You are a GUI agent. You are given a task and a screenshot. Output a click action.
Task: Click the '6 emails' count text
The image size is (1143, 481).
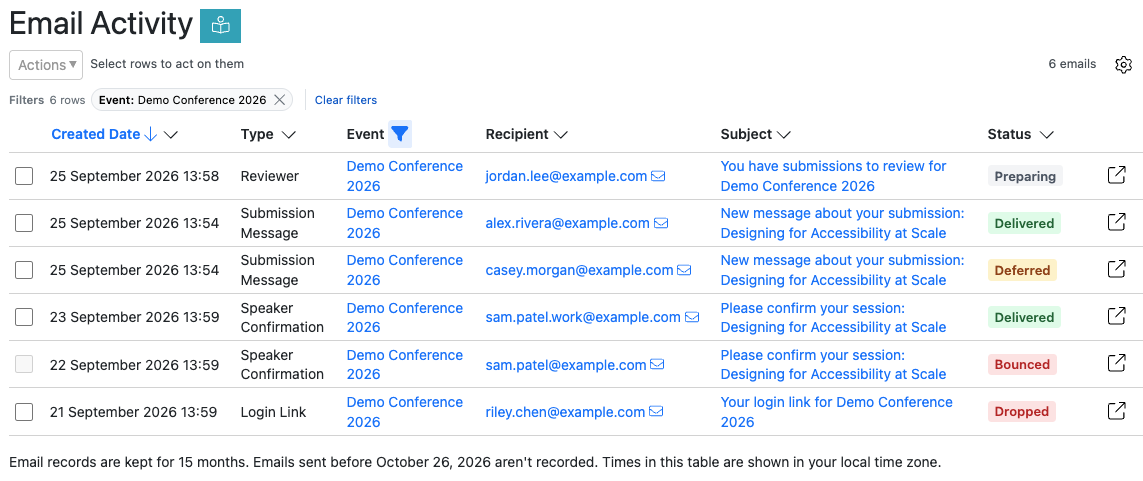coord(1072,64)
